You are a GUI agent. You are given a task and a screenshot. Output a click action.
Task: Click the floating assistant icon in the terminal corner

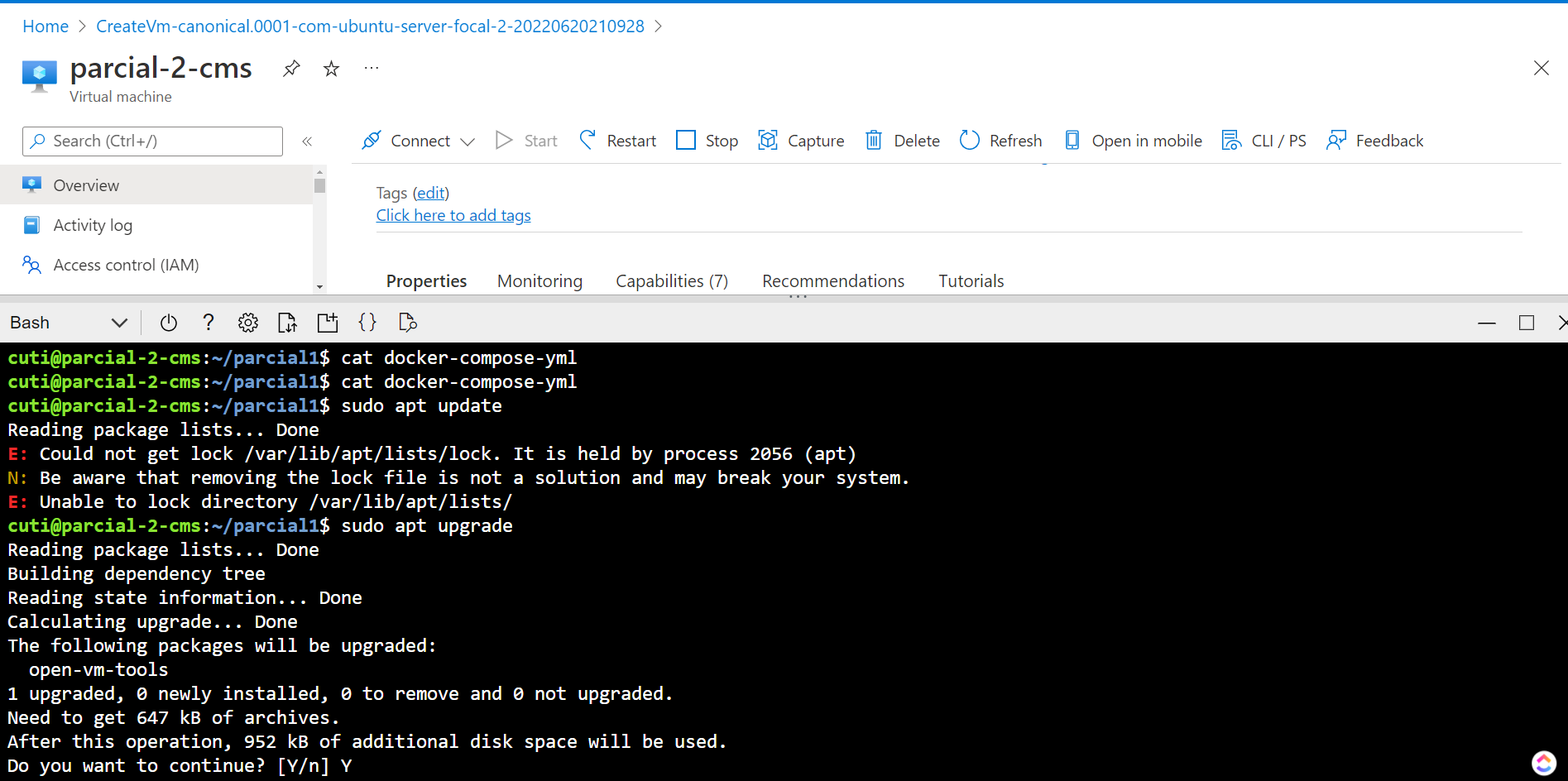tap(1544, 763)
